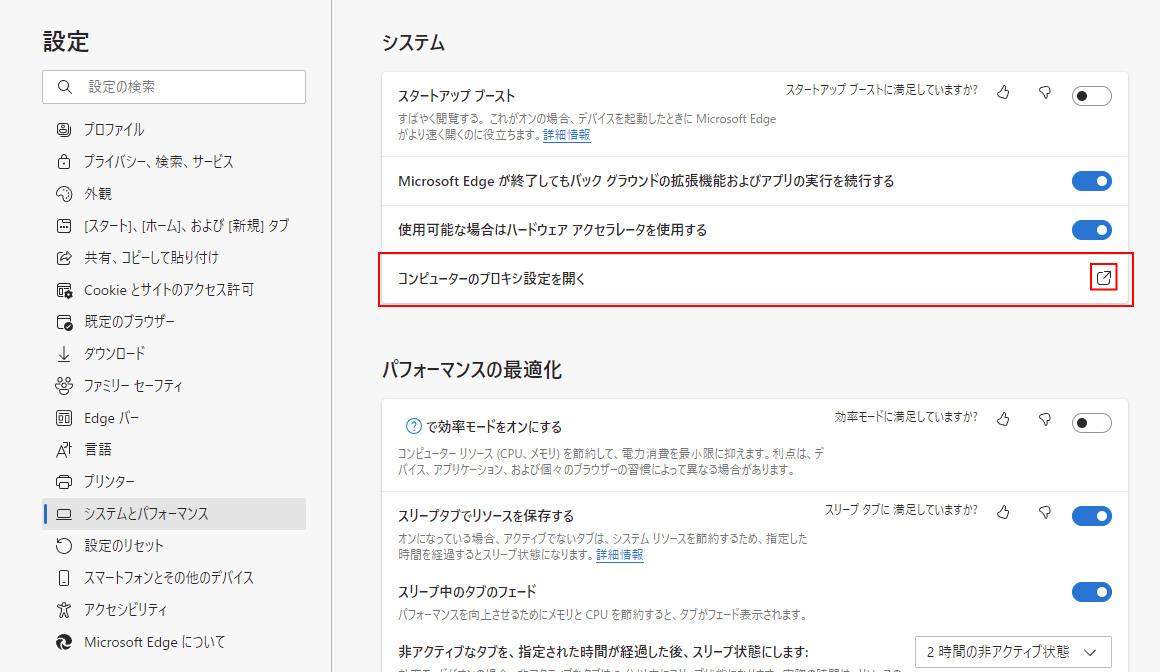Click the phone icon beside スマートフォンとその他のデバイス

[64, 578]
